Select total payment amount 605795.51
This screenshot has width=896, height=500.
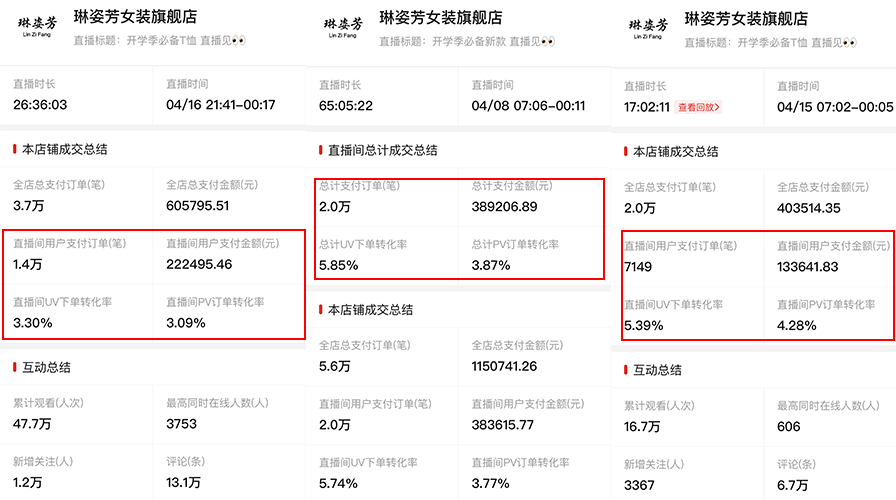point(198,206)
